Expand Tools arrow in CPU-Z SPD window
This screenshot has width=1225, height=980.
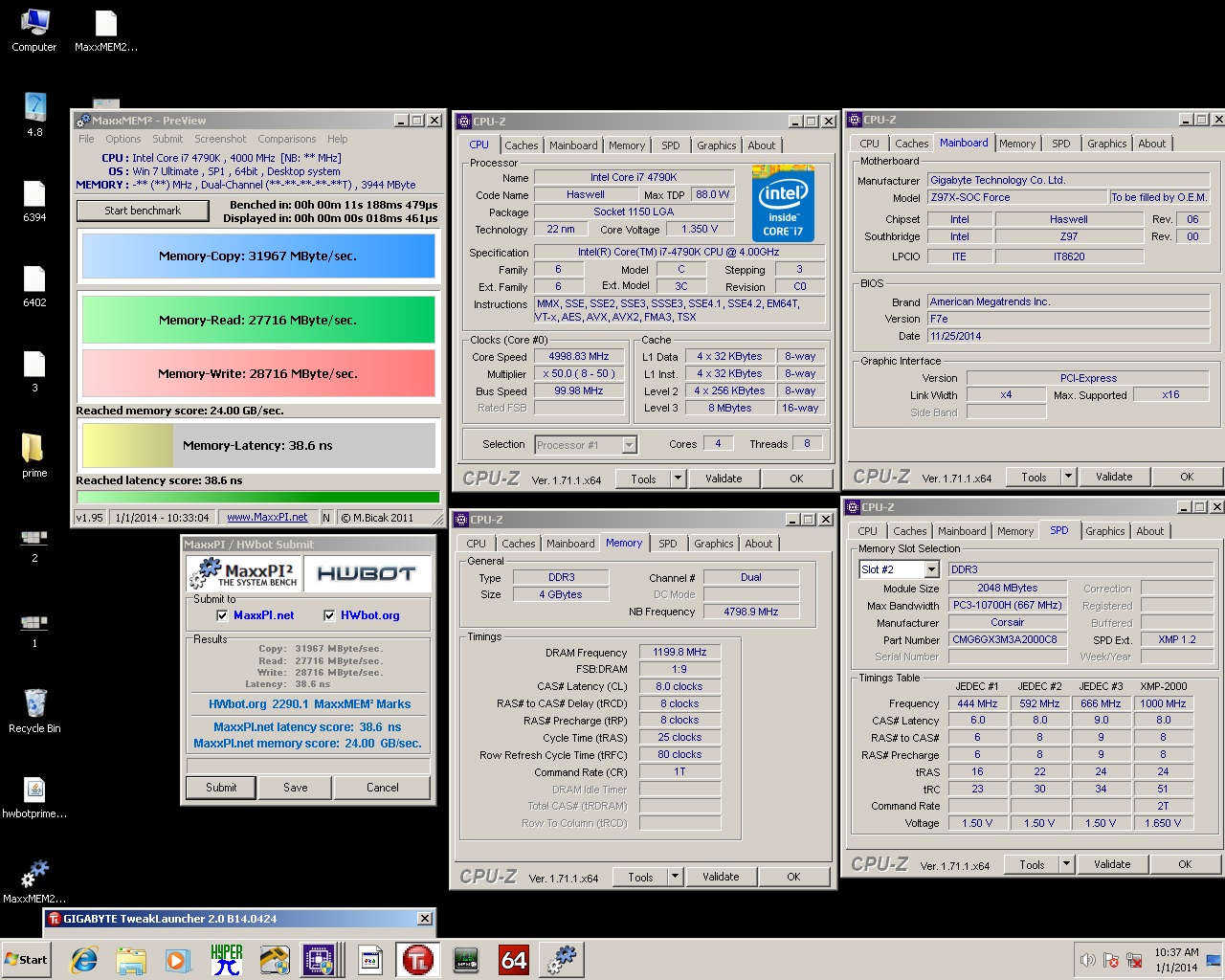click(1066, 864)
